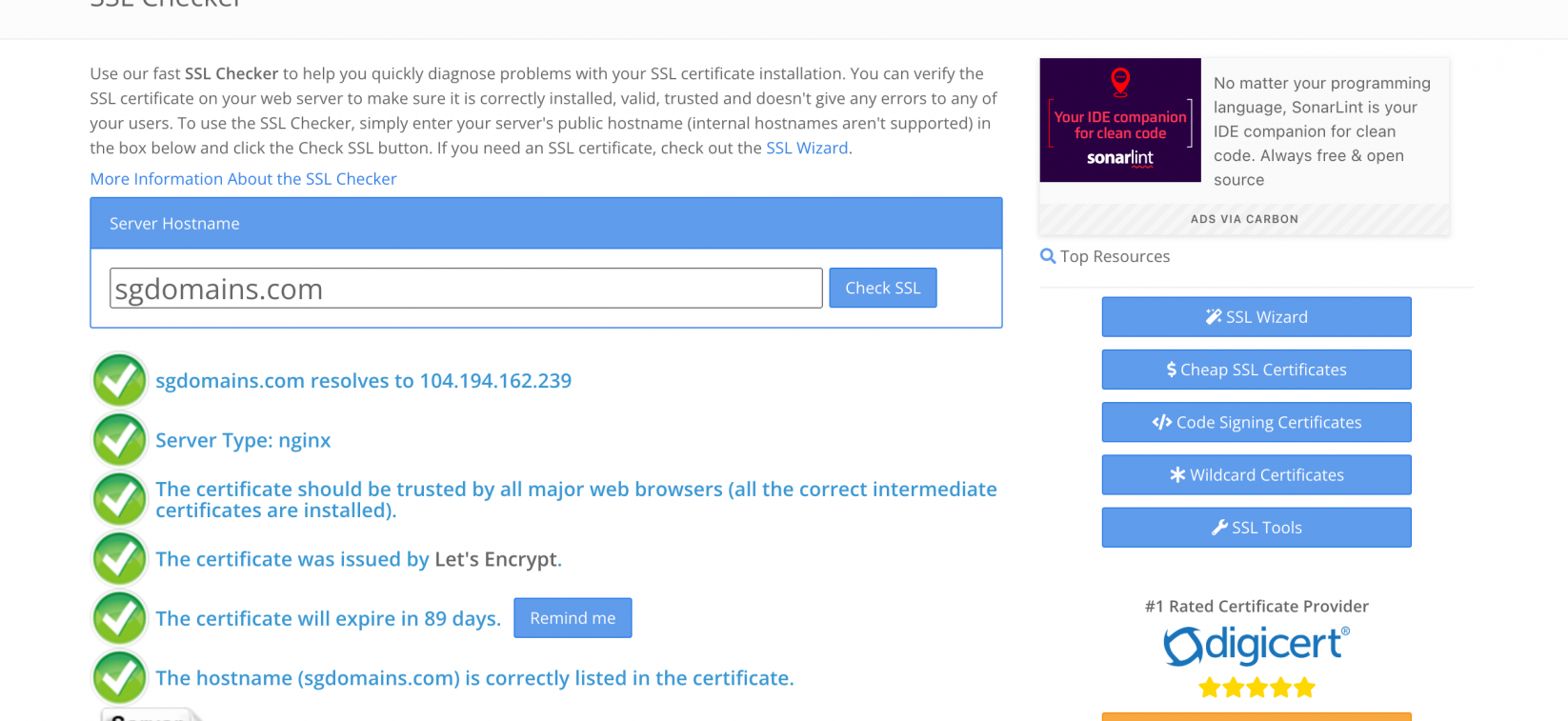Go to Wildcard Certificates
Screen dimensions: 1568x721
(x=1256, y=474)
